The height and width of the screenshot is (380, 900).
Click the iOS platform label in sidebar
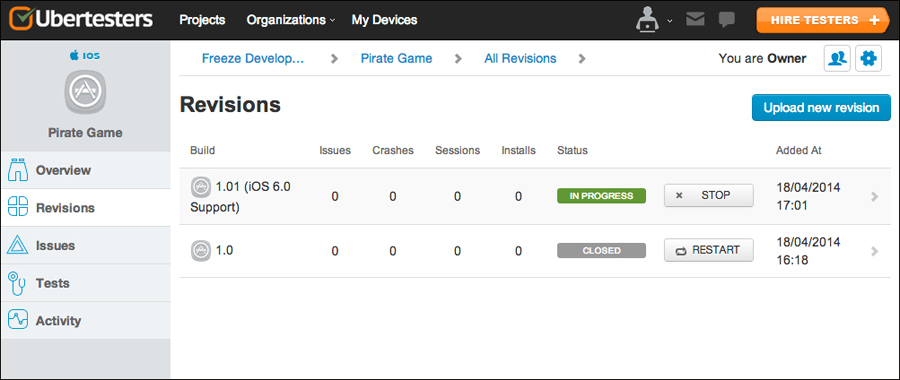click(85, 56)
